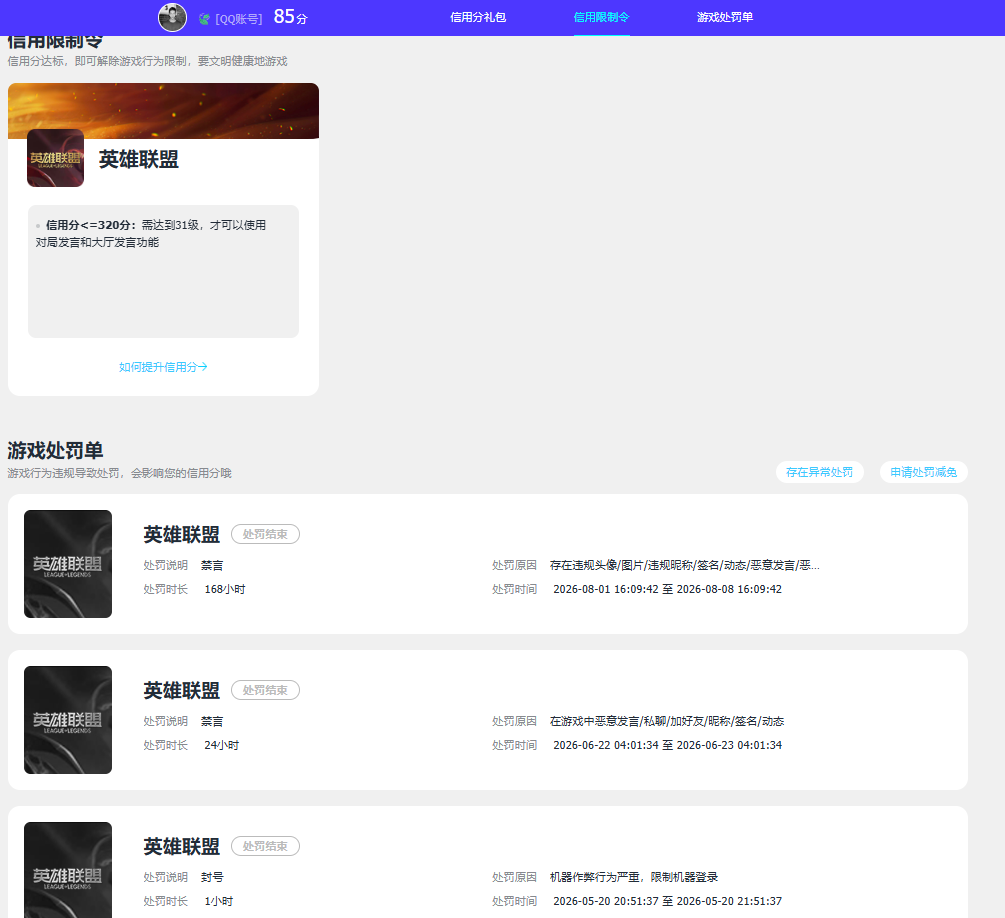1005x918 pixels.
Task: Open 信用分礼包 tab
Action: [x=478, y=17]
